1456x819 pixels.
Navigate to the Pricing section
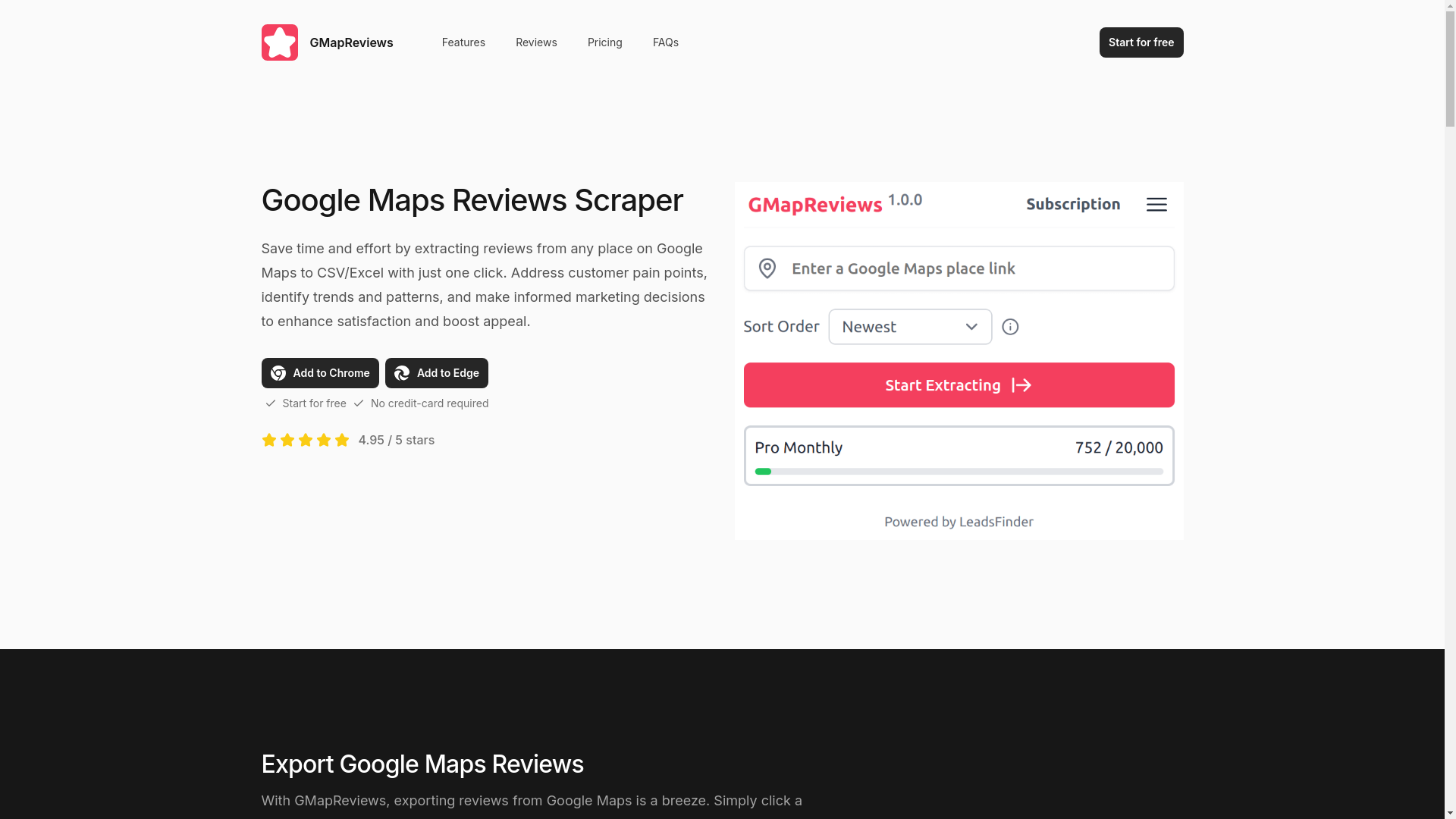click(604, 42)
